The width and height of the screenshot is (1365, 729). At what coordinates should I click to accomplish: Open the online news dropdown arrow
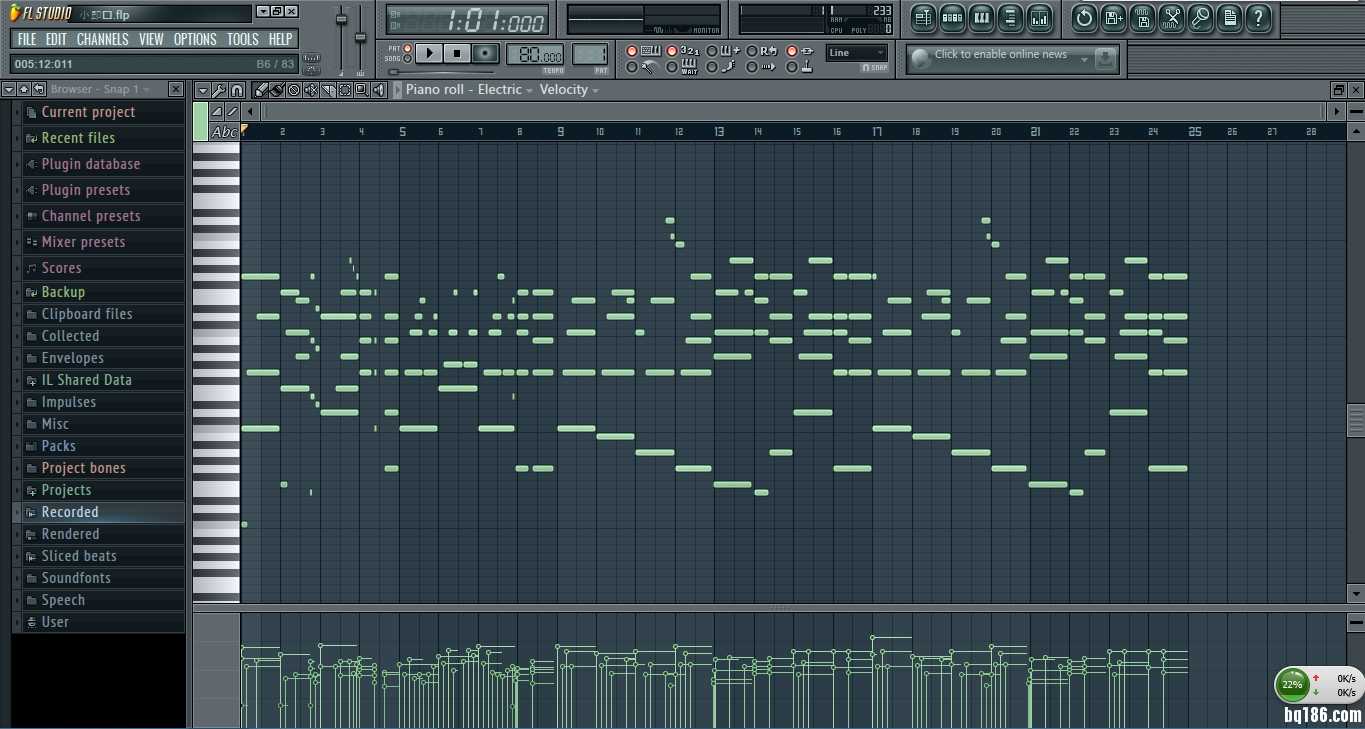click(x=1084, y=59)
